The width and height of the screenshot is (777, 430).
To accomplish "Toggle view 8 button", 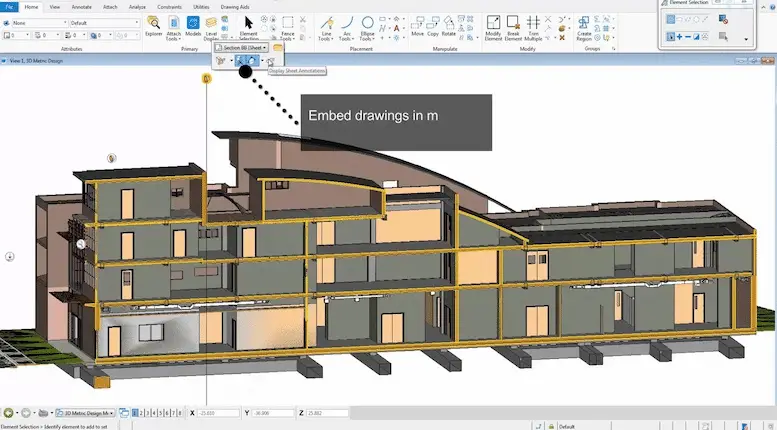I will coord(180,413).
